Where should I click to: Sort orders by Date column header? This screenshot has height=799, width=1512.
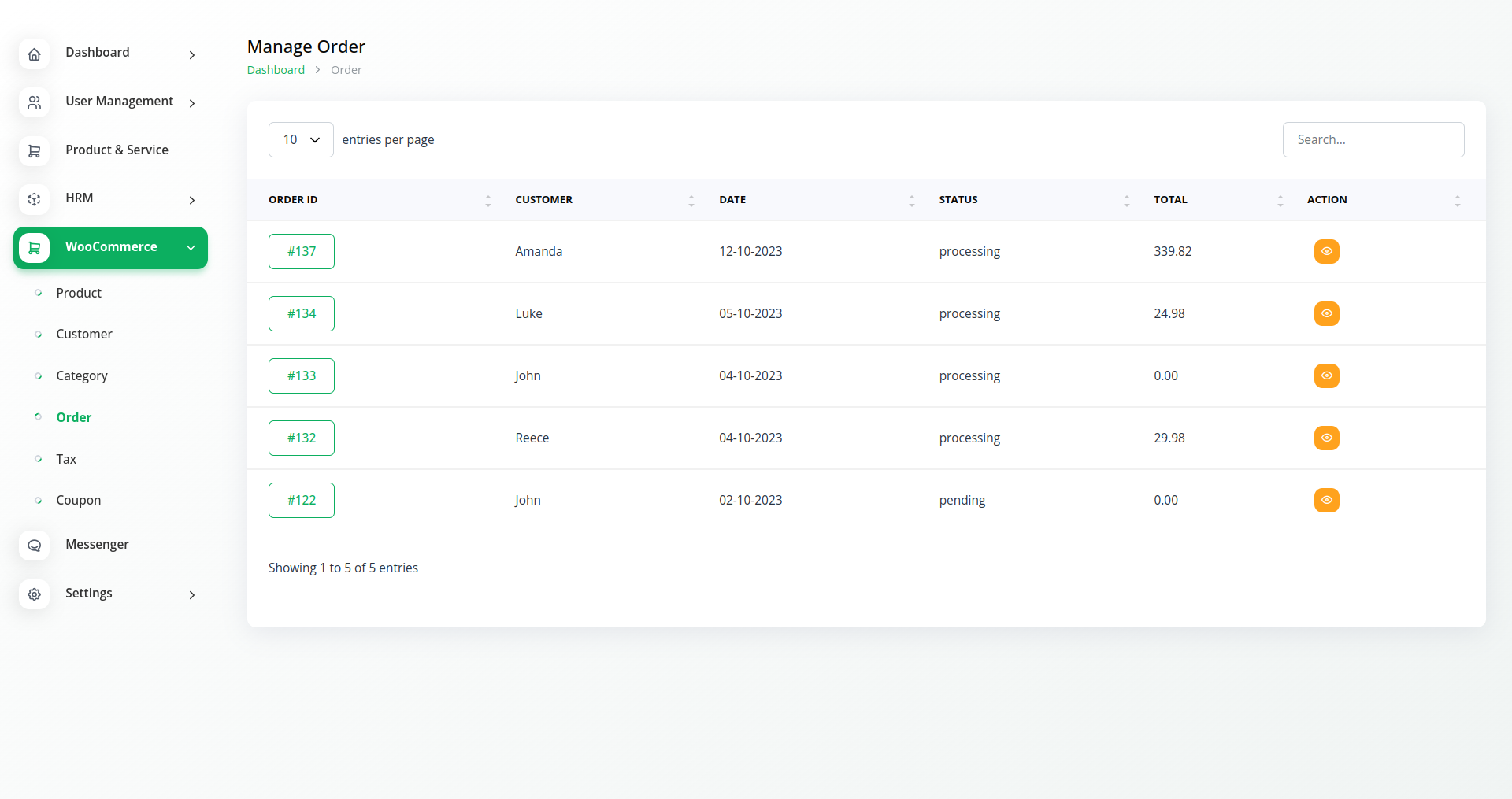[x=732, y=200]
